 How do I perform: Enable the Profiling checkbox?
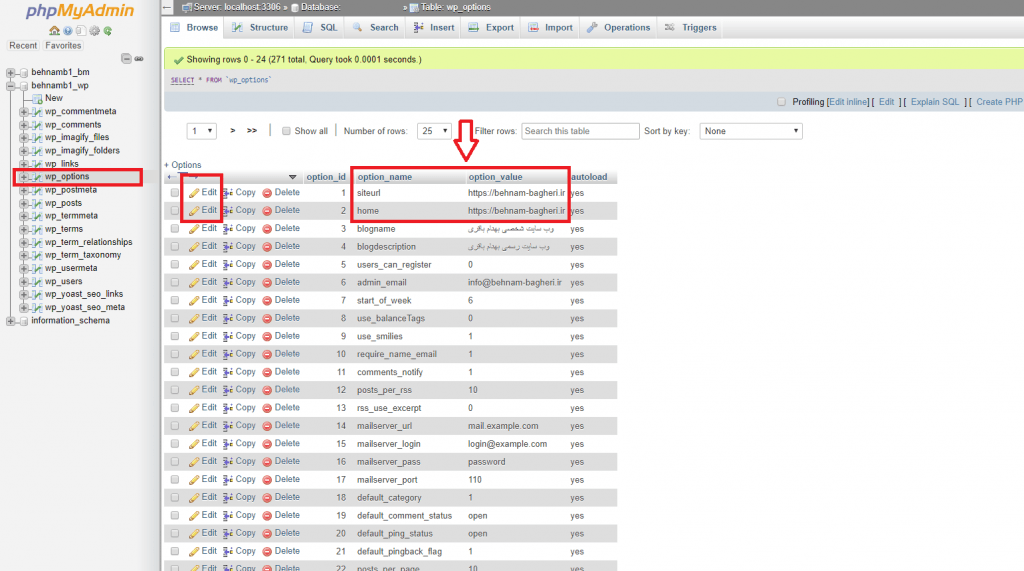[x=782, y=102]
